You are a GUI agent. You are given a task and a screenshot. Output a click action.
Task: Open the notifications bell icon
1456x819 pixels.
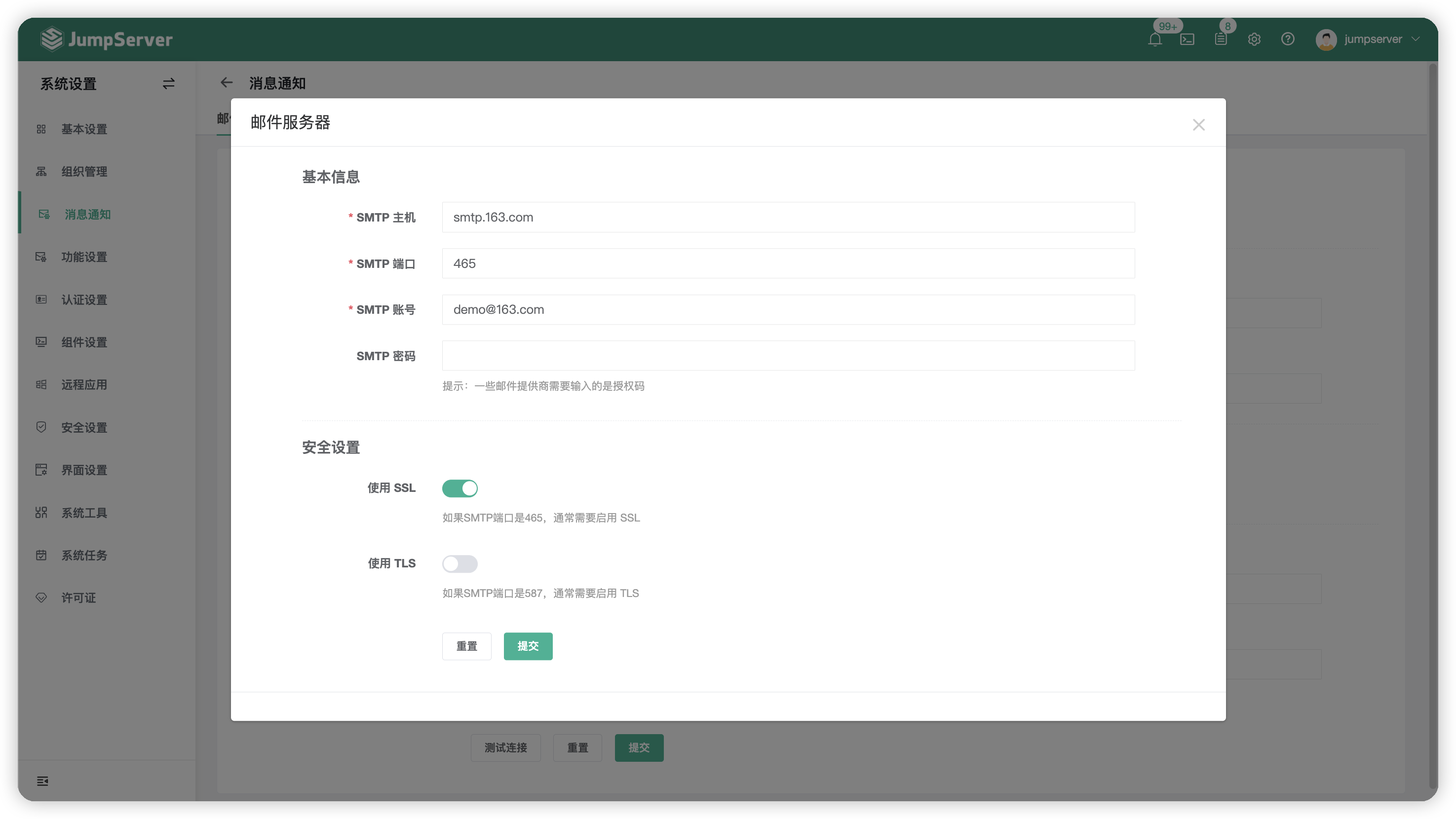coord(1155,39)
